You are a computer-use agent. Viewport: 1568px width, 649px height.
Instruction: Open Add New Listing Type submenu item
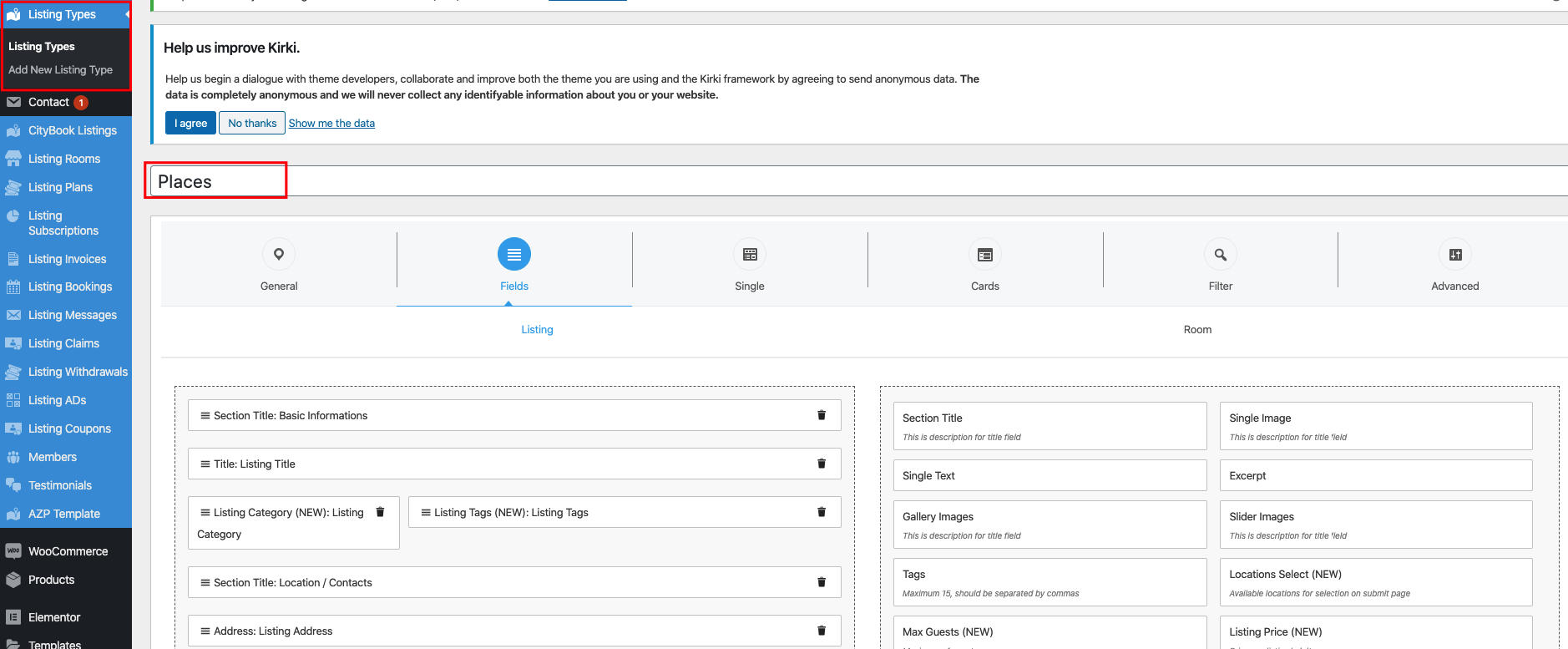click(60, 70)
